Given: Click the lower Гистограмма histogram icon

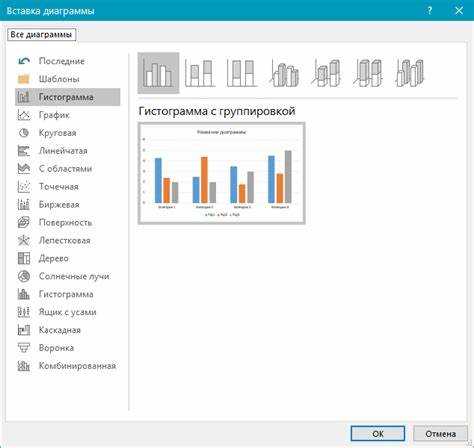Looking at the screenshot, I should click(24, 294).
